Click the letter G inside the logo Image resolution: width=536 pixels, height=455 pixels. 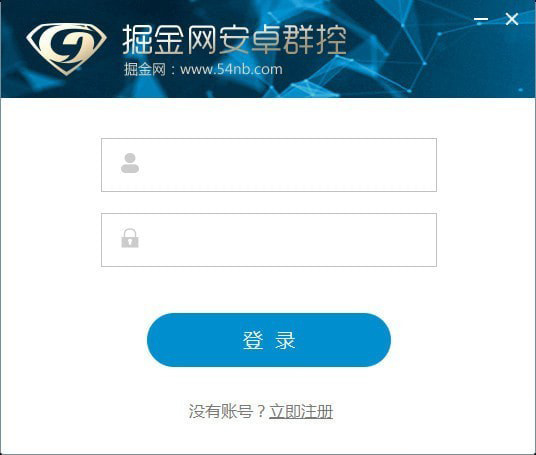tap(66, 45)
